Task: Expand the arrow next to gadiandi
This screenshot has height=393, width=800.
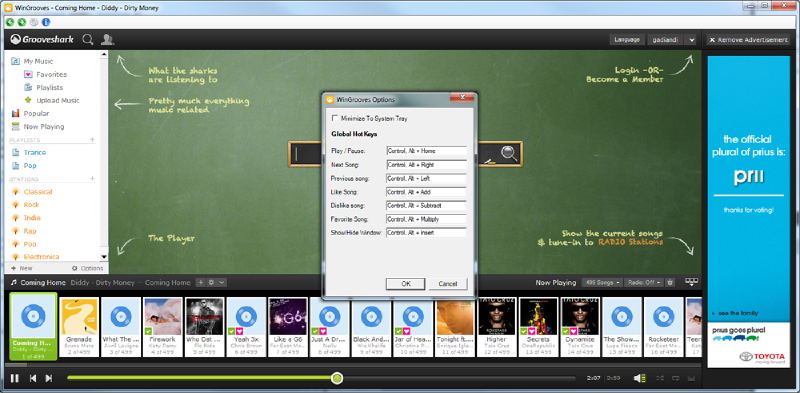Action: coord(691,40)
